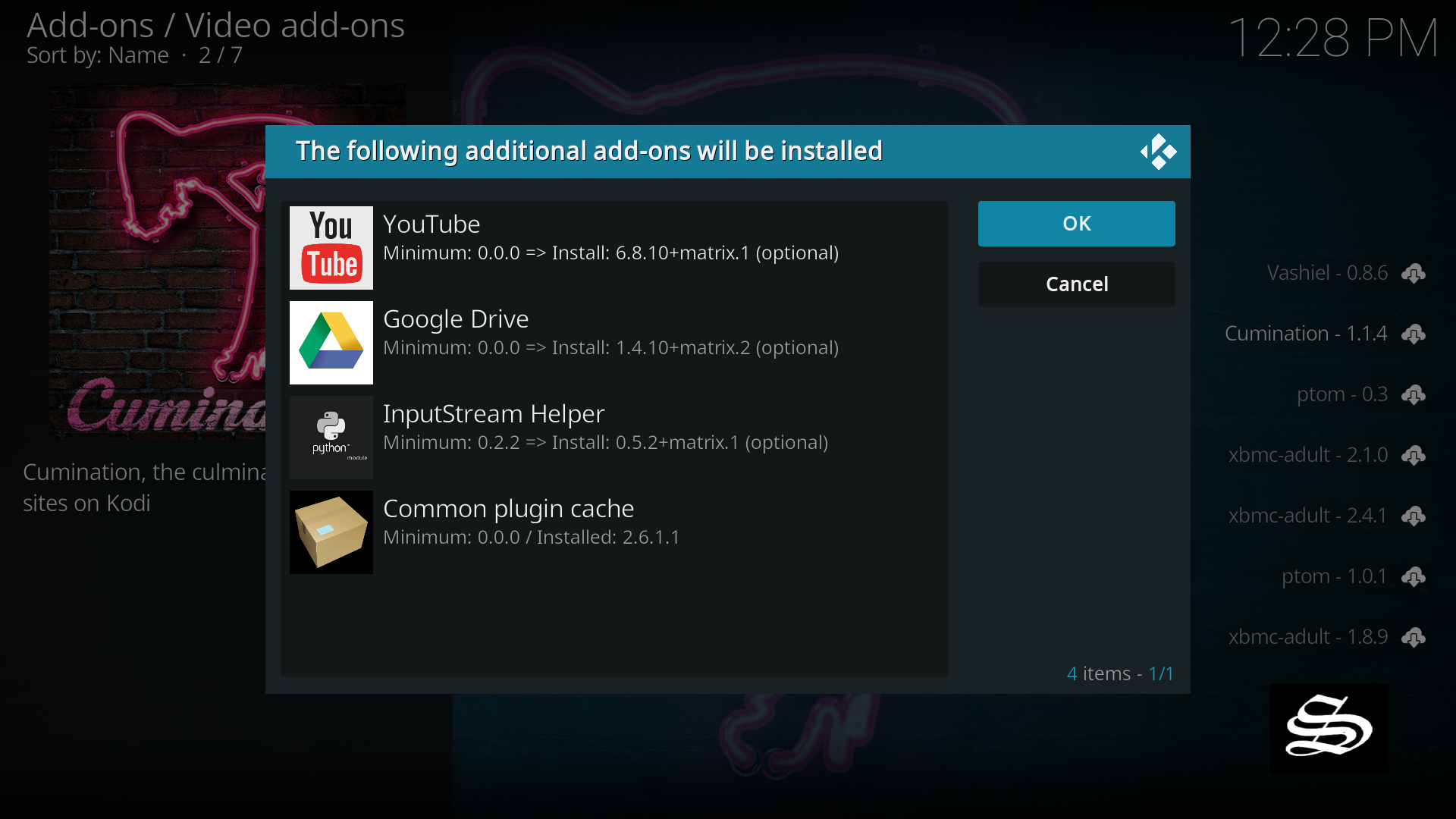The image size is (1456, 819).
Task: Click download icon next to Vashiel 0.8.6
Action: tap(1413, 273)
